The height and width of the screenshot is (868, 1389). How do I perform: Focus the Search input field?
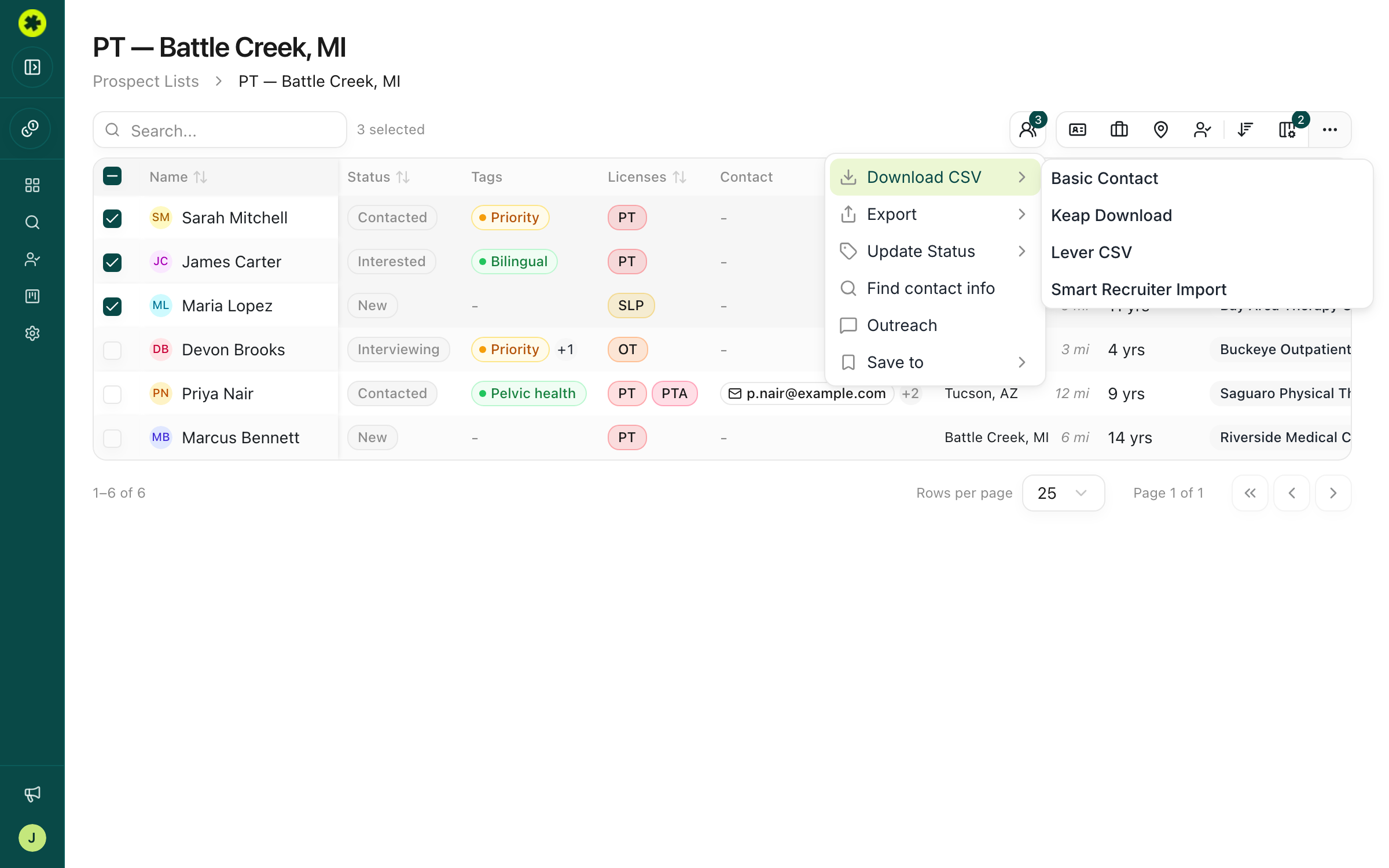(220, 130)
